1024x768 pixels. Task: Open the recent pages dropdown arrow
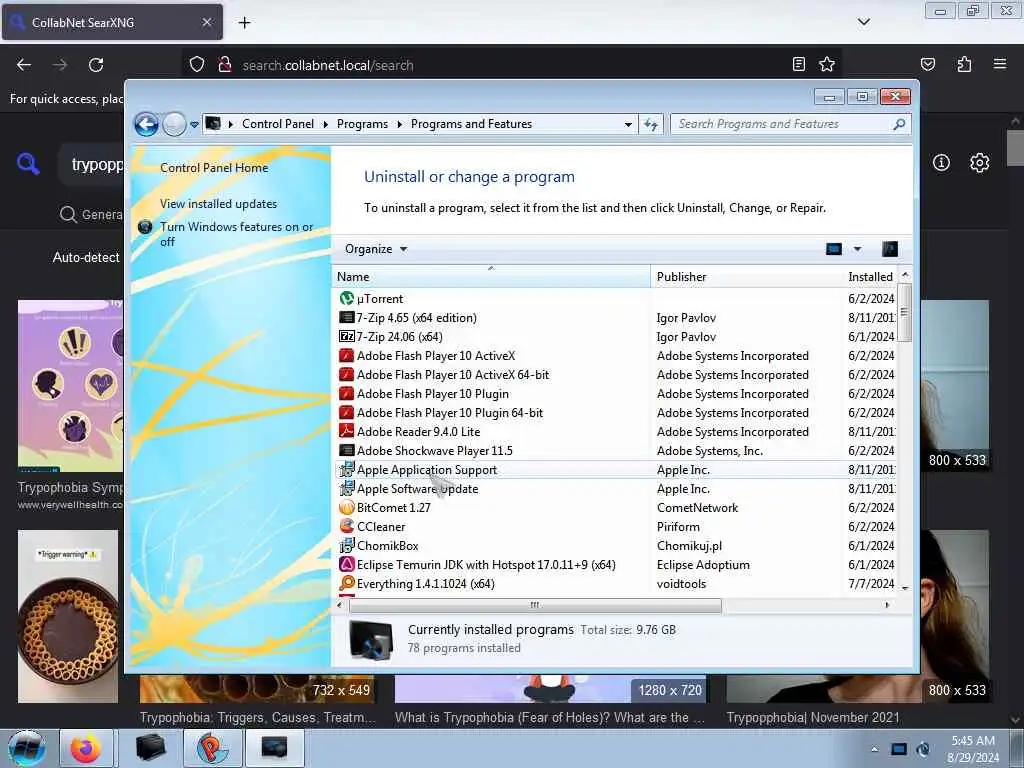[x=194, y=124]
